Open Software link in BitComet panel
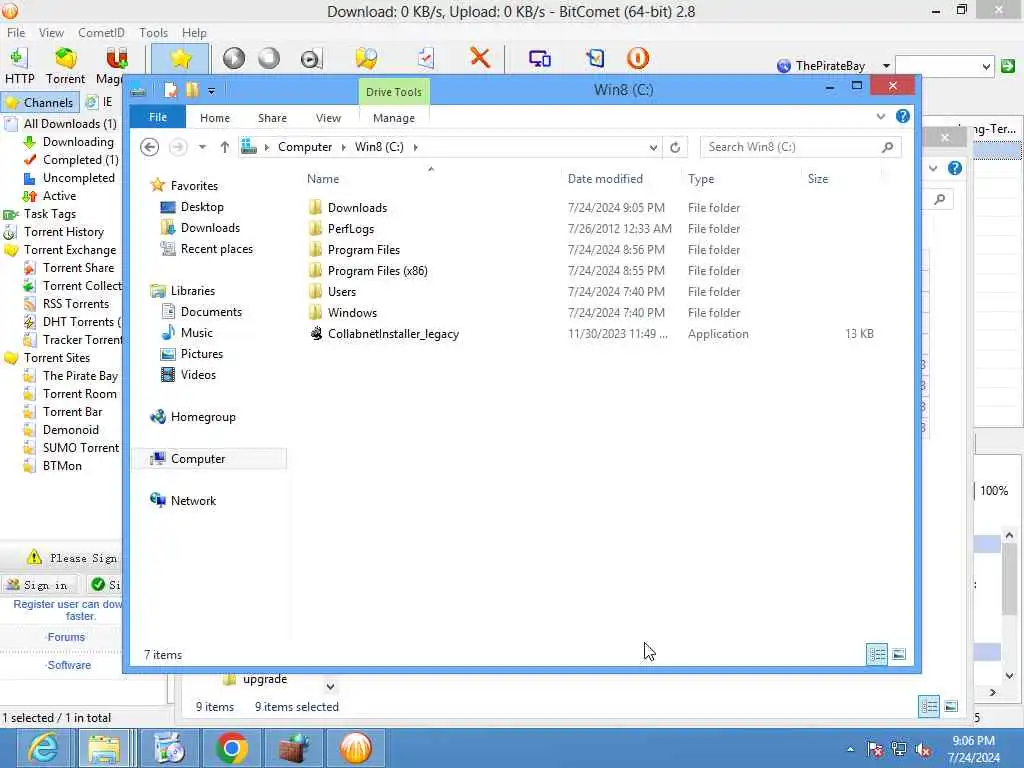The height and width of the screenshot is (768, 1024). (69, 665)
